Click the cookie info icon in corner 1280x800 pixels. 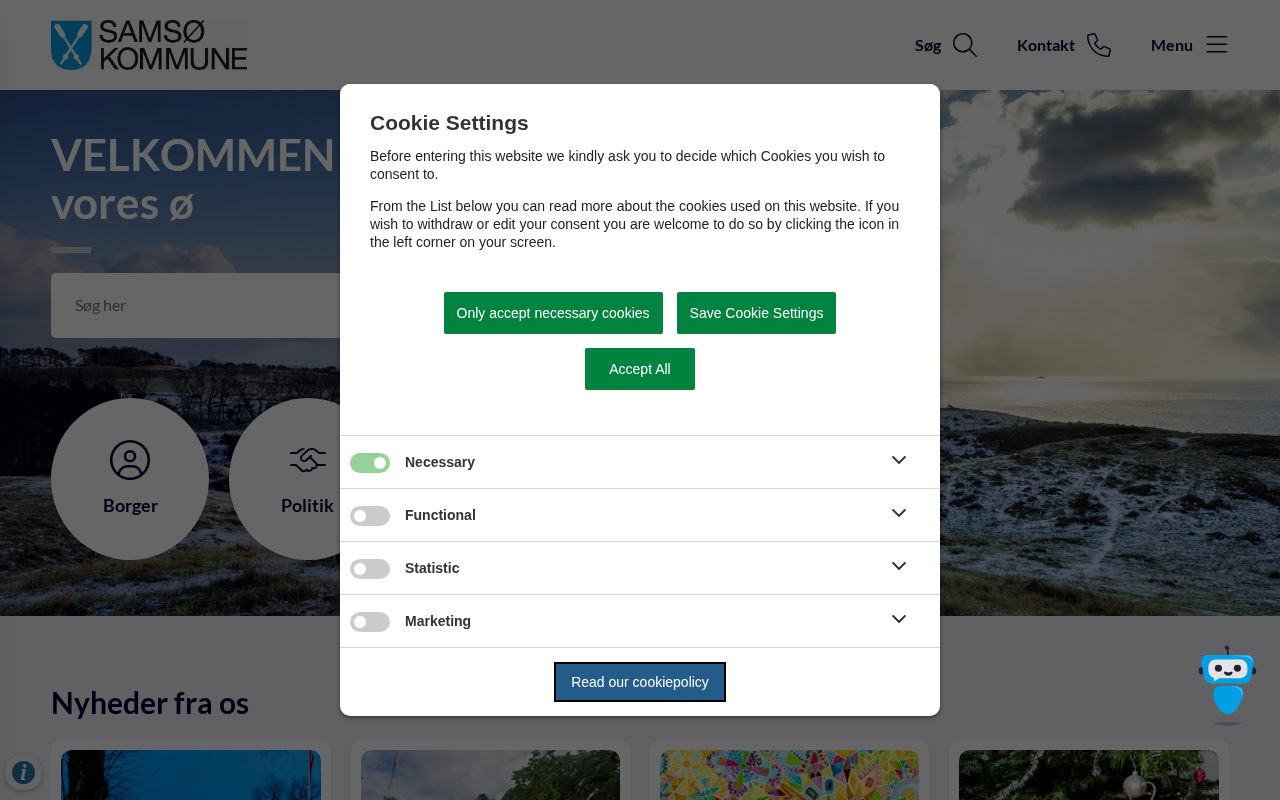point(23,772)
